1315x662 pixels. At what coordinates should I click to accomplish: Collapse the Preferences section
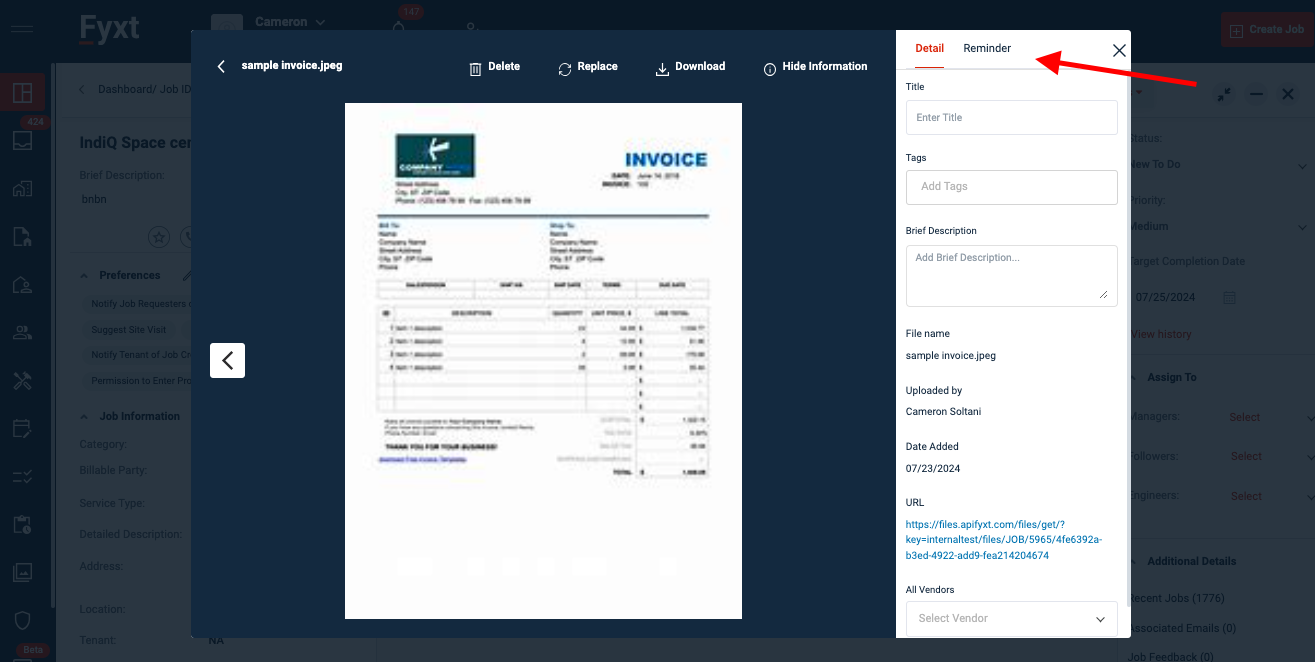(84, 276)
